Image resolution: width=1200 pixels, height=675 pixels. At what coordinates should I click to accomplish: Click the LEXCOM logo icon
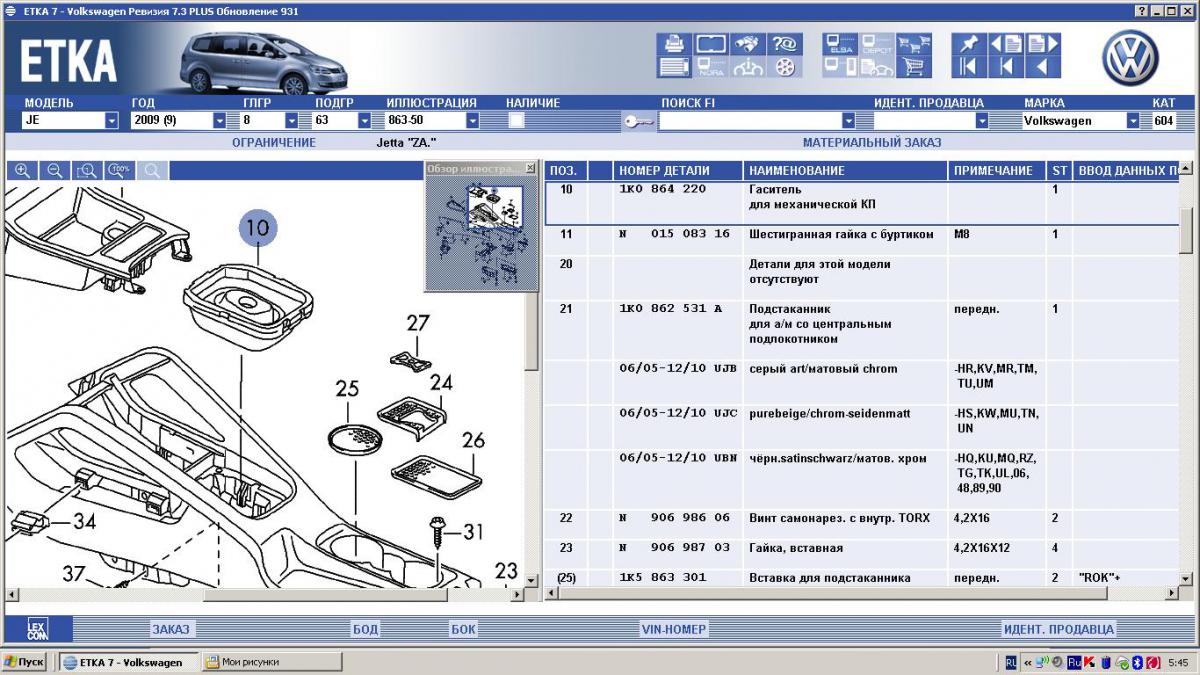pos(36,629)
